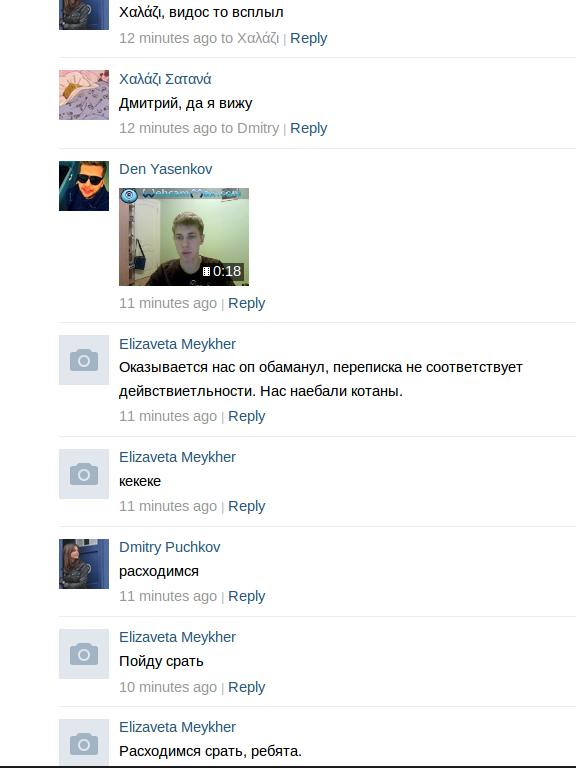Image resolution: width=576 pixels, height=768 pixels.
Task: Click the Elizaveta Meykher name above 'Оказывается' comment
Action: (x=177, y=344)
